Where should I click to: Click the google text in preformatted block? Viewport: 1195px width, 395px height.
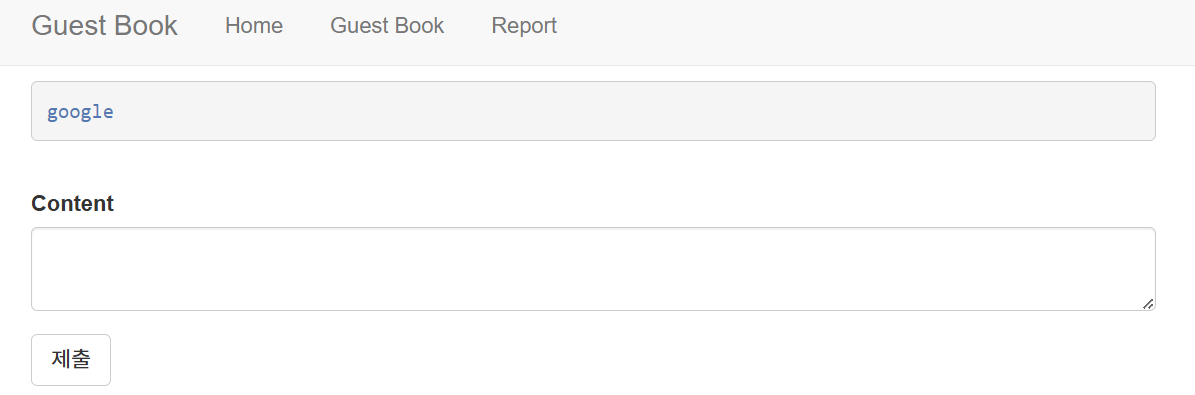point(80,112)
